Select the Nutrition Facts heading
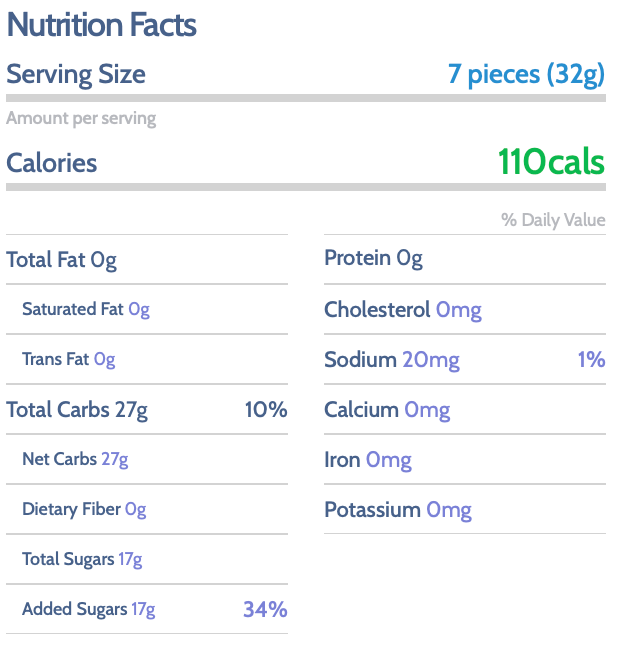Viewport: 633px width, 645px height. click(x=102, y=25)
